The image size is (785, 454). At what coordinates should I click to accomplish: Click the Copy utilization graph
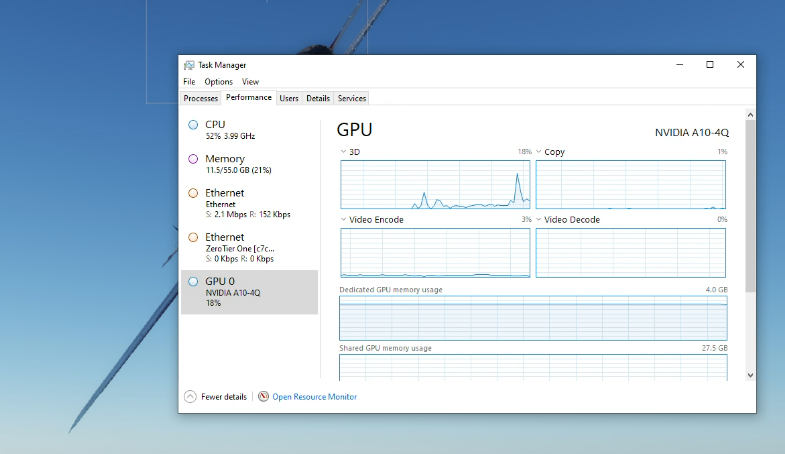click(630, 185)
